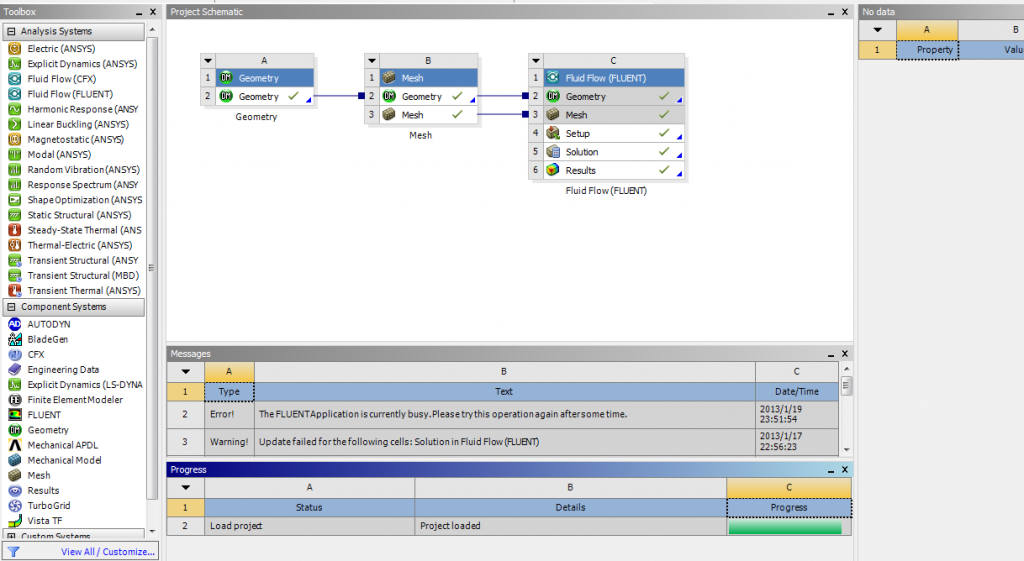The height and width of the screenshot is (561, 1024).
Task: Expand the Custom Systems group
Action: tap(11, 536)
